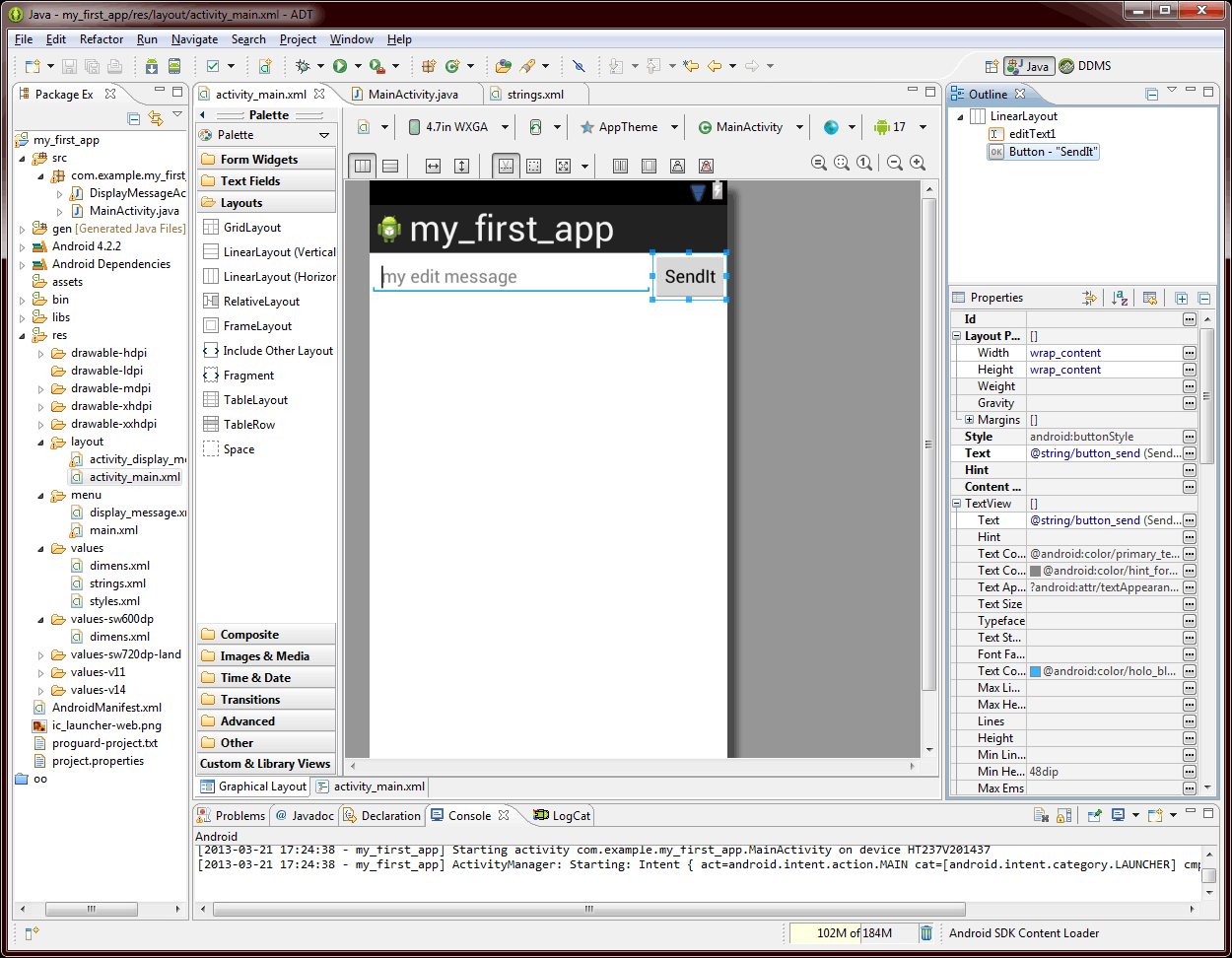Click Emulate real size zoom icon
This screenshot has height=958, width=1232.
pos(819,164)
